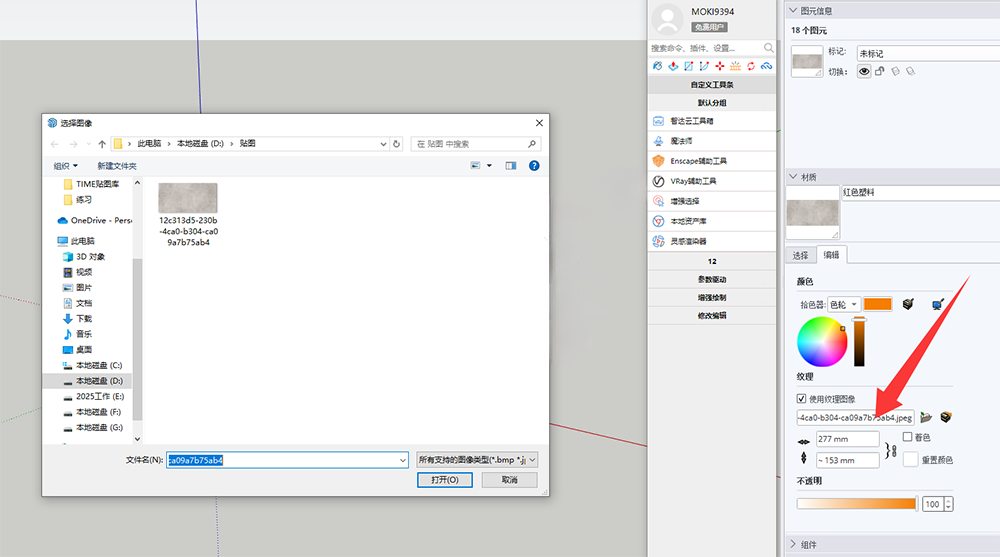Image resolution: width=1000 pixels, height=557 pixels.
Task: Collapse the 材质 panel
Action: coord(793,177)
